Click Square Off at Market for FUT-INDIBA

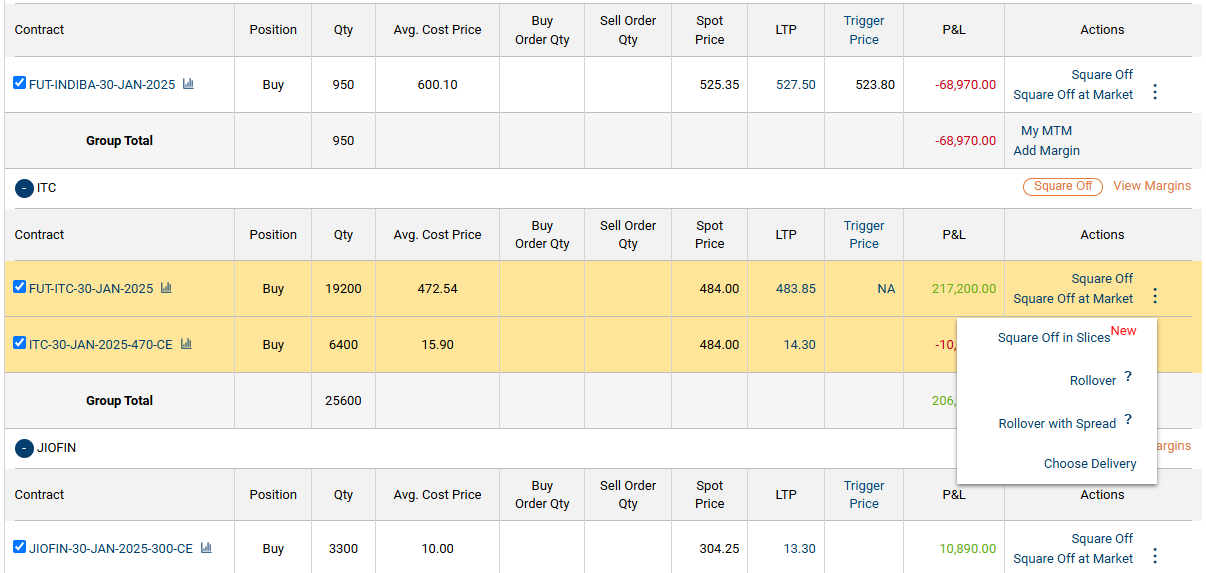[1073, 95]
